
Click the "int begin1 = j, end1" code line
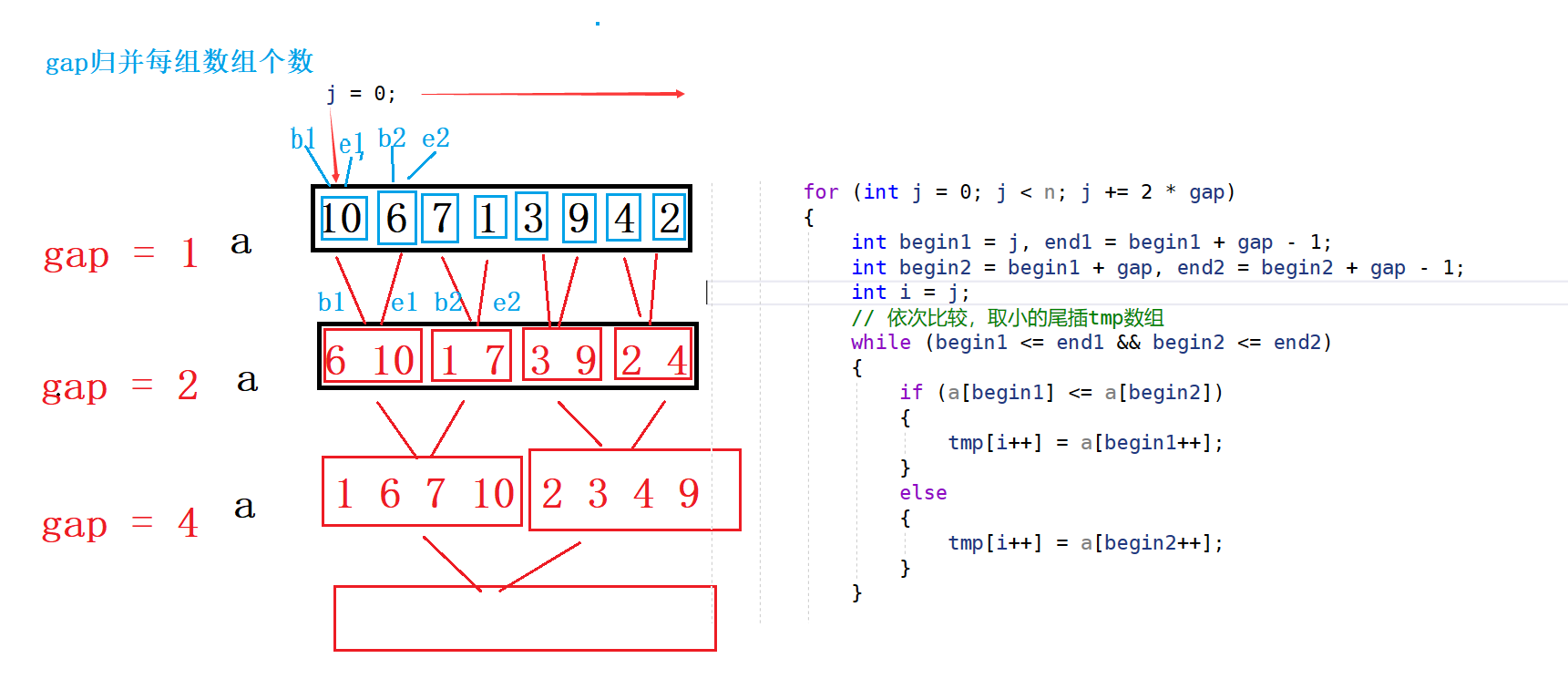[1091, 242]
